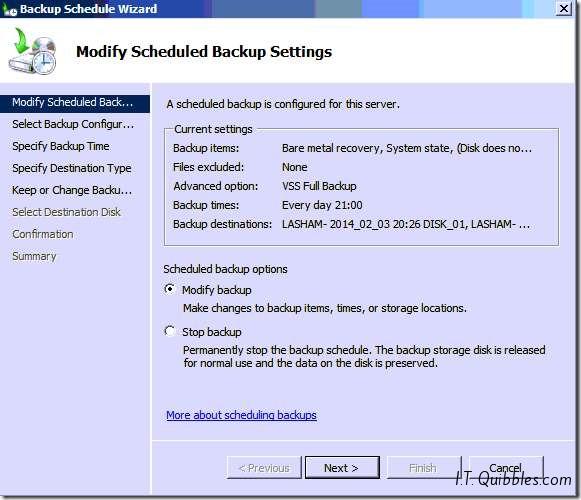The height and width of the screenshot is (500, 581).
Task: Click the Select Destination Disk step
Action: click(x=66, y=212)
